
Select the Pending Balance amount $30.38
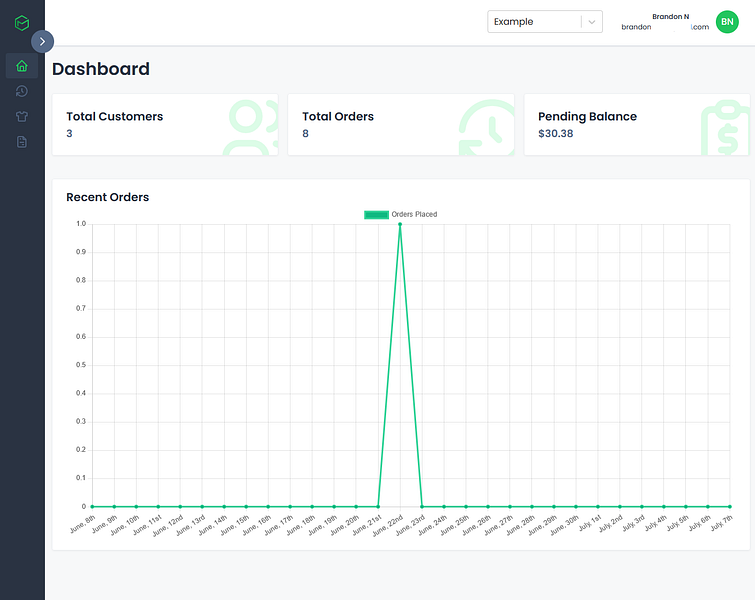click(x=556, y=133)
